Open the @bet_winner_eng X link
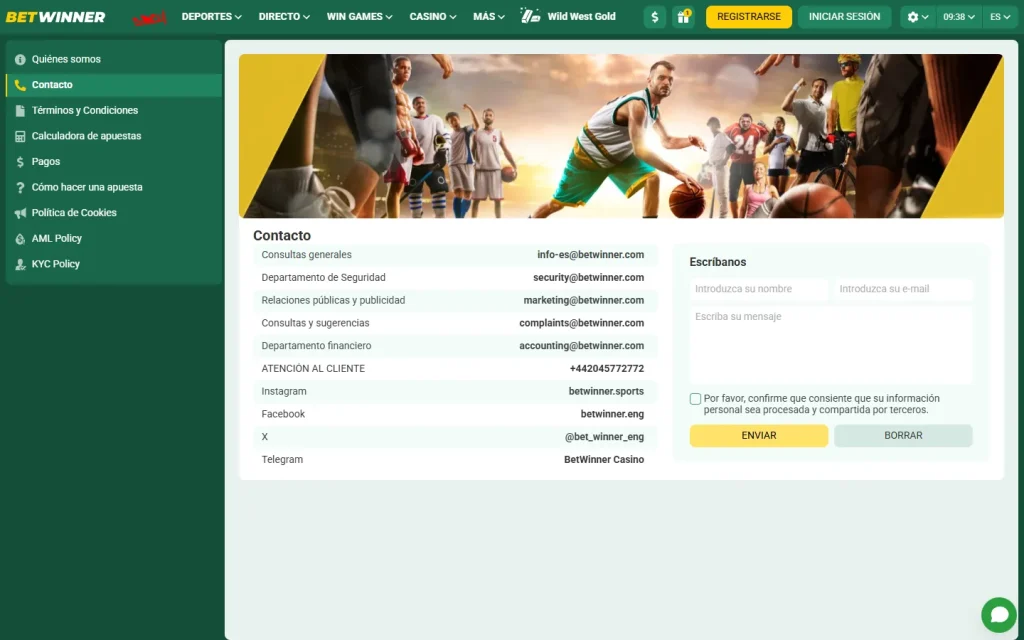The image size is (1024, 640). click(604, 437)
